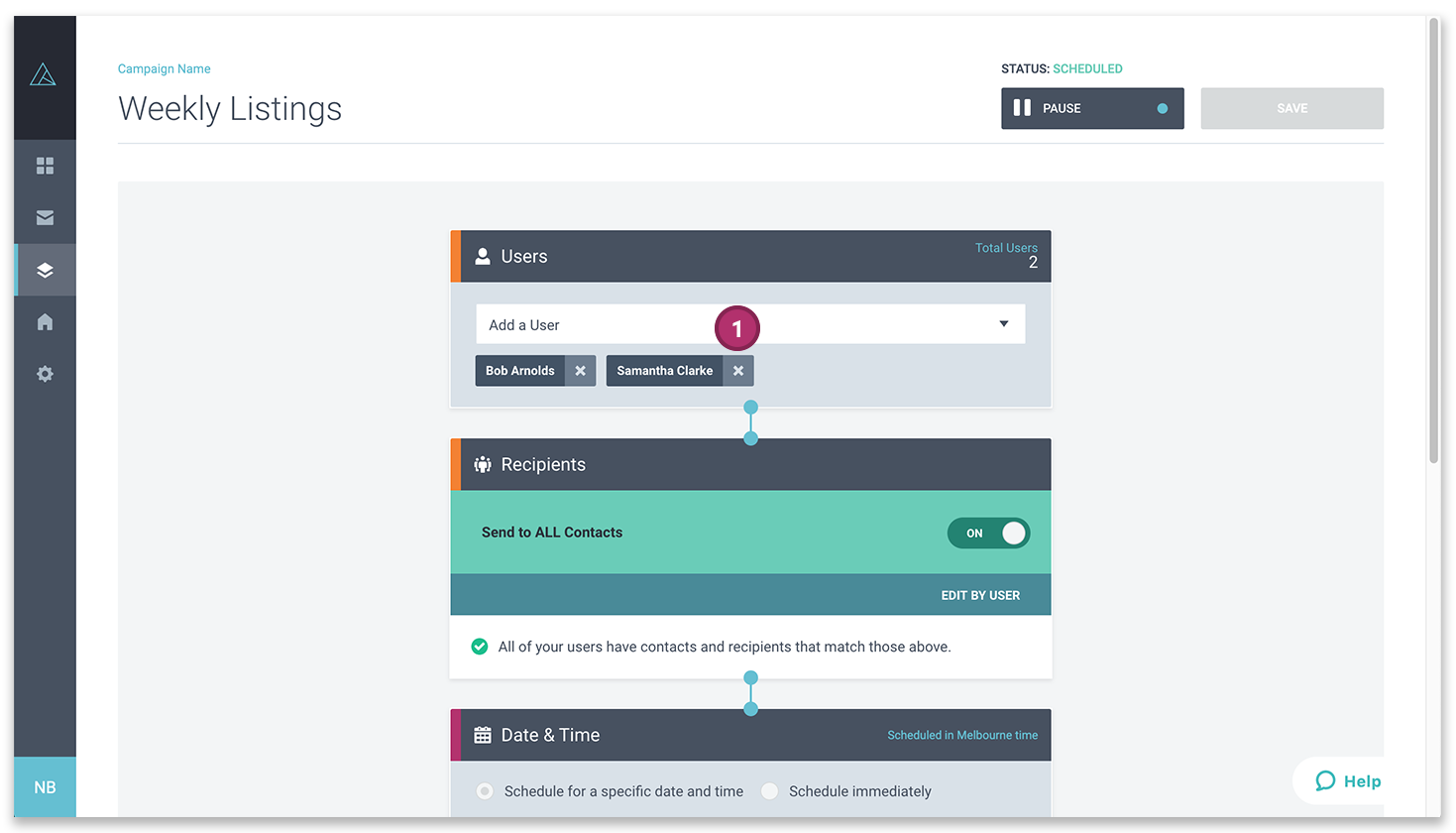The image size is (1456, 833).
Task: Select the home icon in sidebar
Action: click(45, 321)
